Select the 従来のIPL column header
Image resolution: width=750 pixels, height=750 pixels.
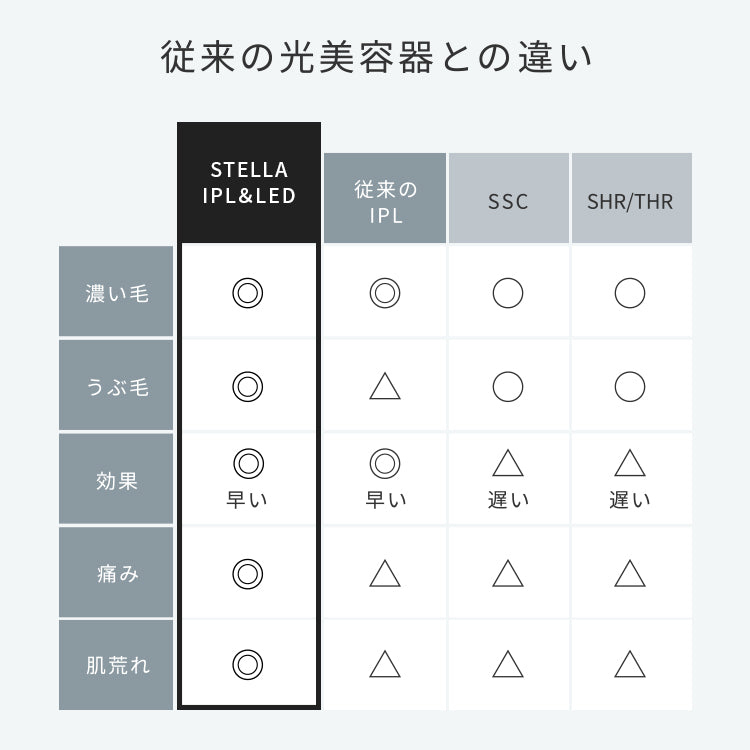coord(385,200)
